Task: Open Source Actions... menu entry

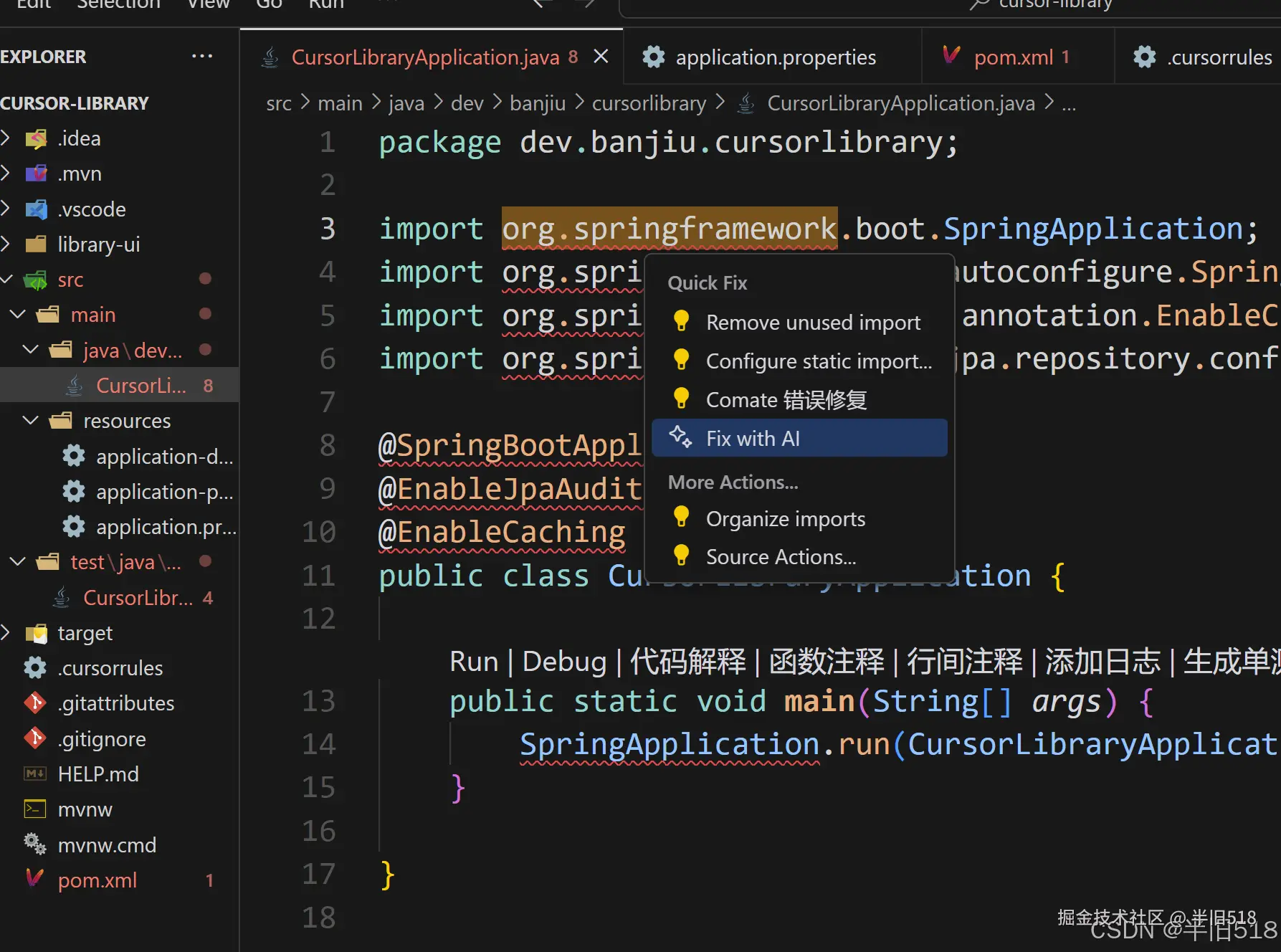Action: click(x=799, y=557)
